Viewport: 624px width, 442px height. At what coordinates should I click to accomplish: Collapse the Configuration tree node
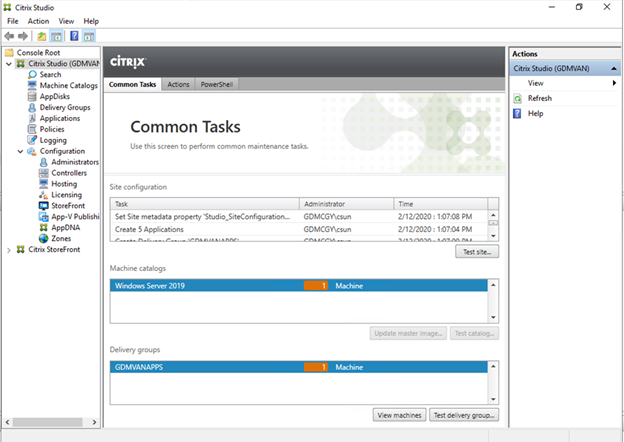tap(20, 151)
